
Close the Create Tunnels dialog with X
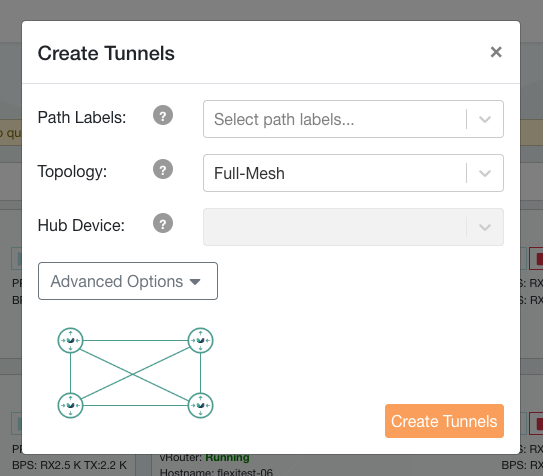click(x=496, y=52)
